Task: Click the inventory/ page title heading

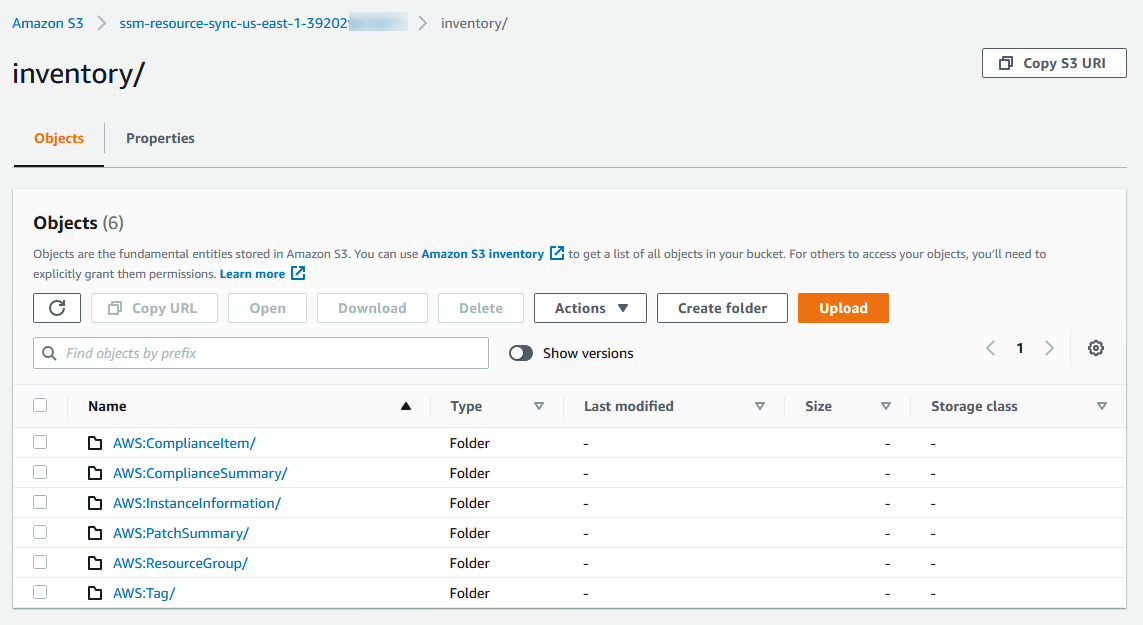Action: click(x=79, y=74)
